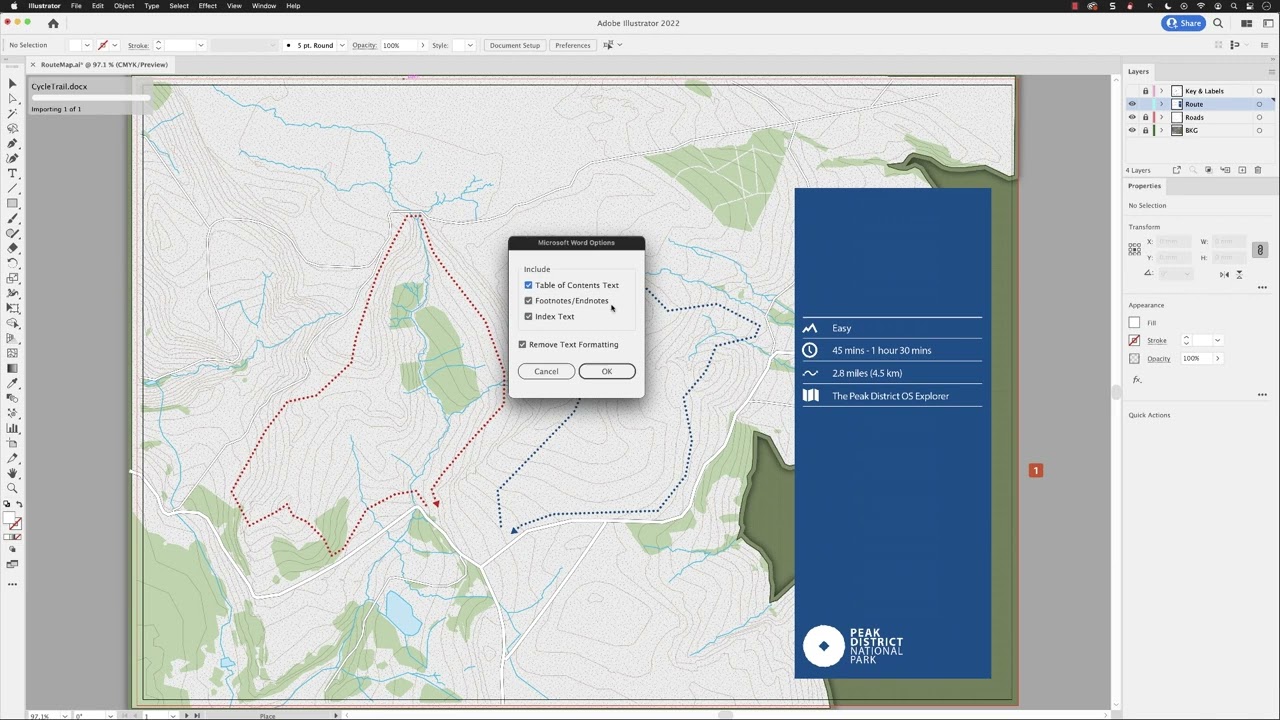Select the Magic Wand tool

[x=12, y=114]
